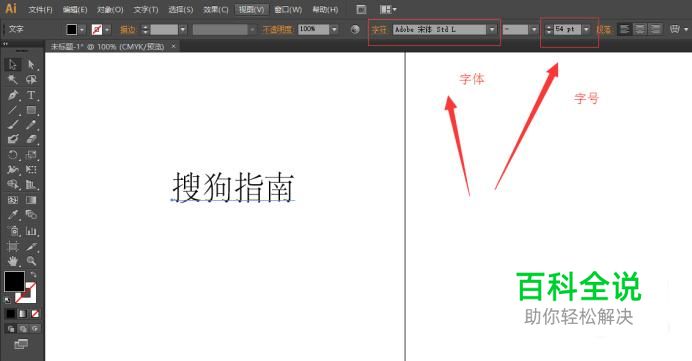Select the Magic Wand tool
Viewport: 692px width, 361px height.
[x=12, y=79]
